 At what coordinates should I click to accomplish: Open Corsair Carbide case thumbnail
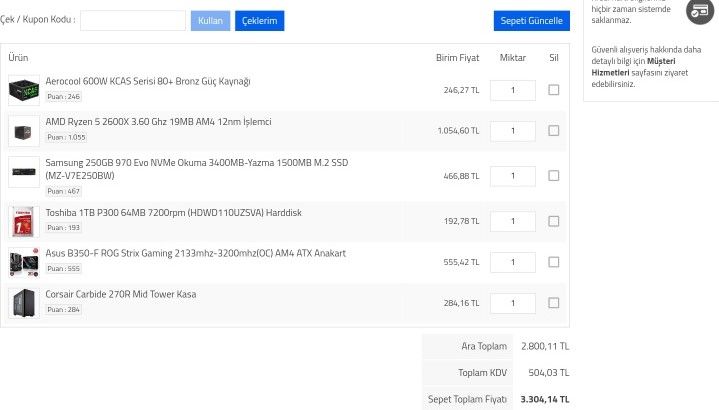(x=24, y=303)
